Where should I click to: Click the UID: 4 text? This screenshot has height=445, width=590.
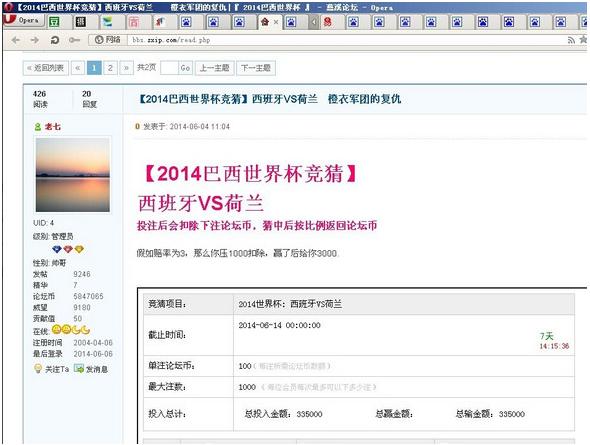click(x=43, y=223)
